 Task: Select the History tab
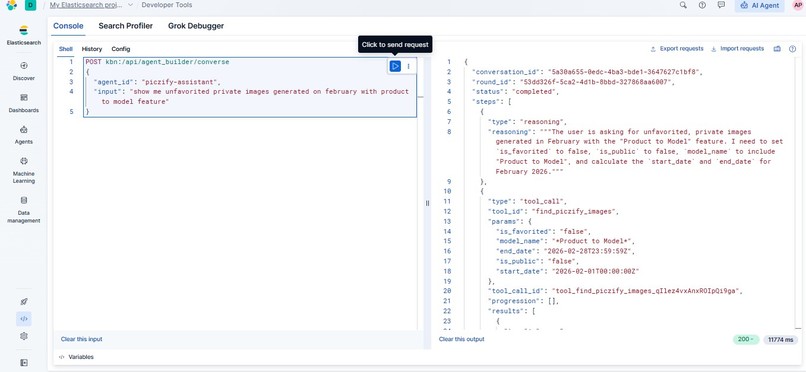(x=92, y=49)
